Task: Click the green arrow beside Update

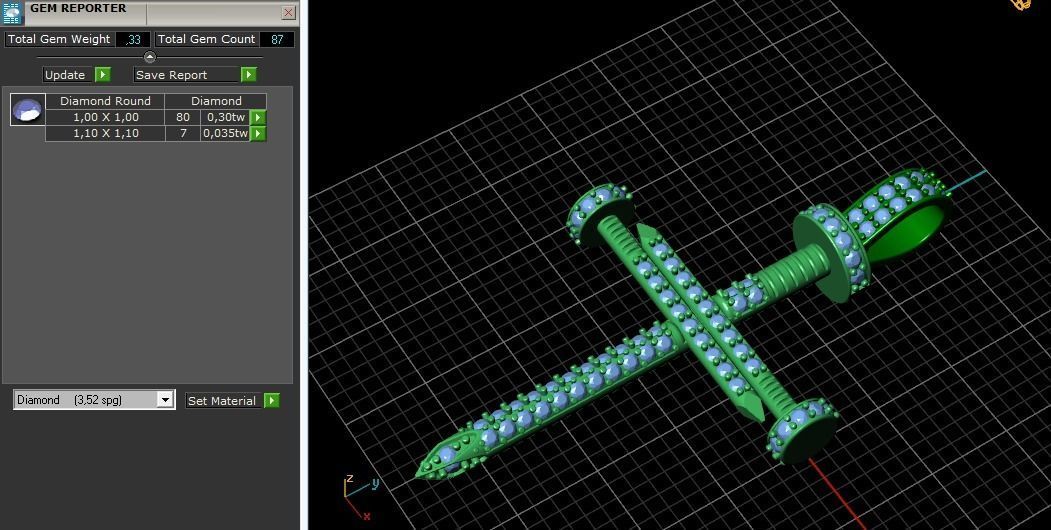Action: [103, 74]
